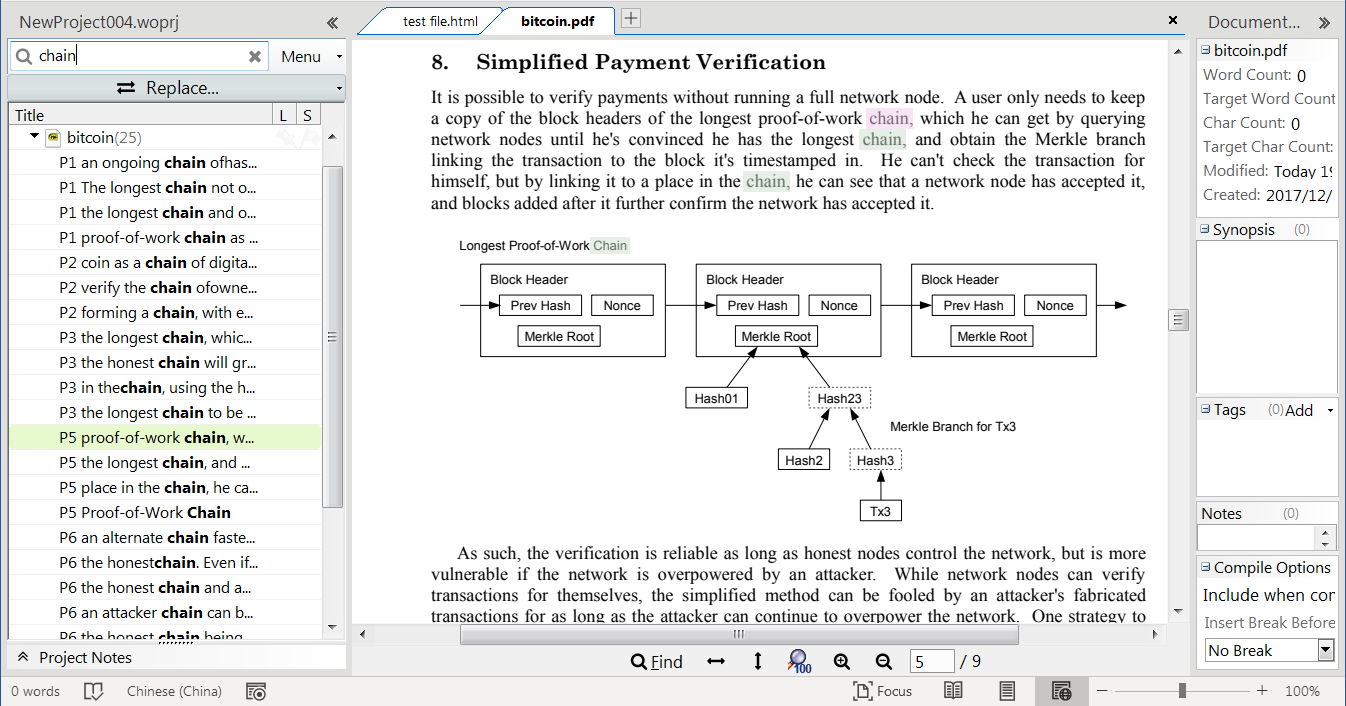Switch to the test file.html tab
The image size is (1346, 706).
pos(440,21)
